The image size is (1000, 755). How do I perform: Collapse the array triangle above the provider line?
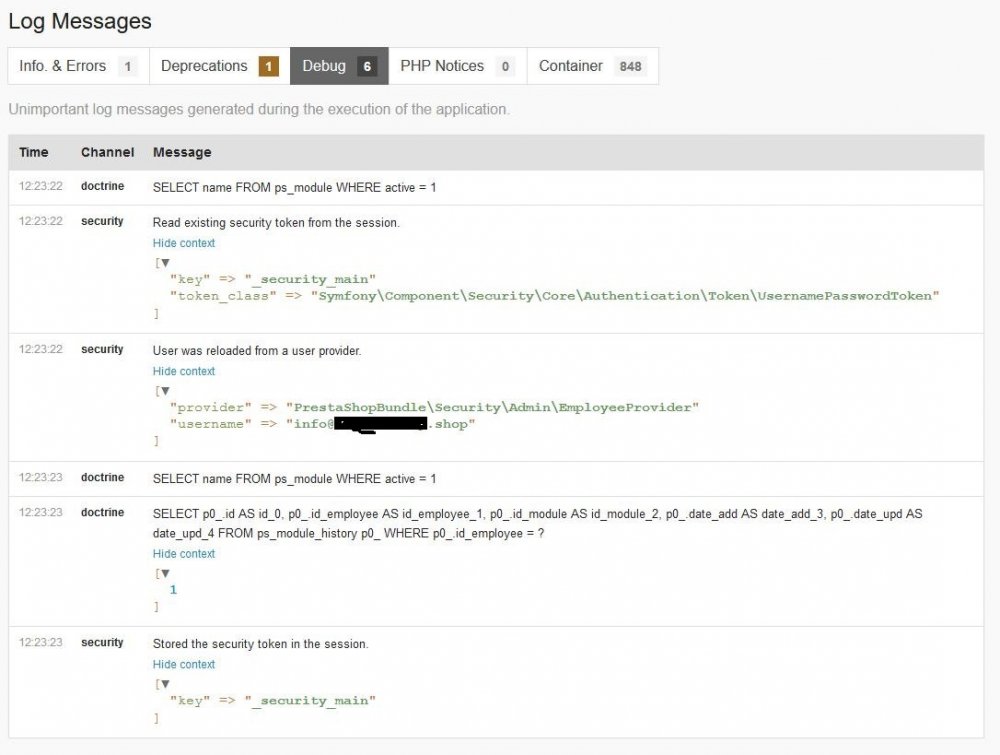point(165,390)
